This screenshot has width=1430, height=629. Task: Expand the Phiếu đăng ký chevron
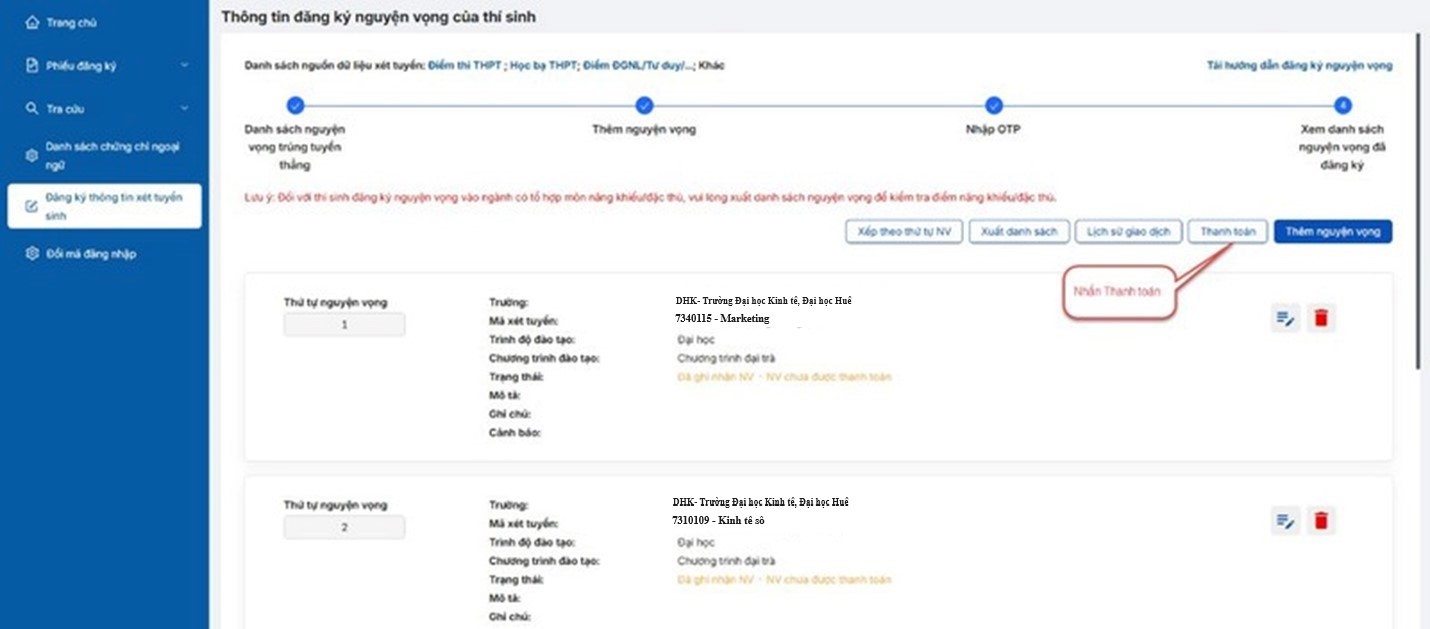[185, 66]
